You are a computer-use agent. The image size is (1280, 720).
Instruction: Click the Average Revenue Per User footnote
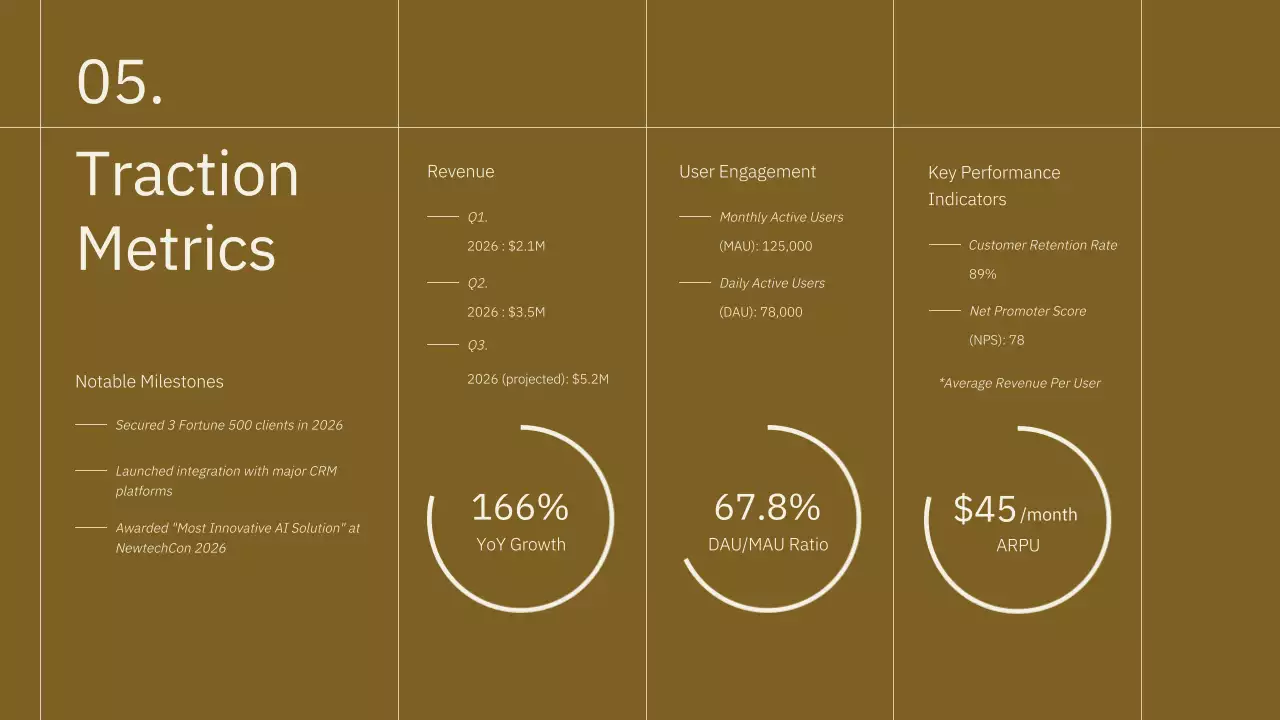coord(1020,382)
